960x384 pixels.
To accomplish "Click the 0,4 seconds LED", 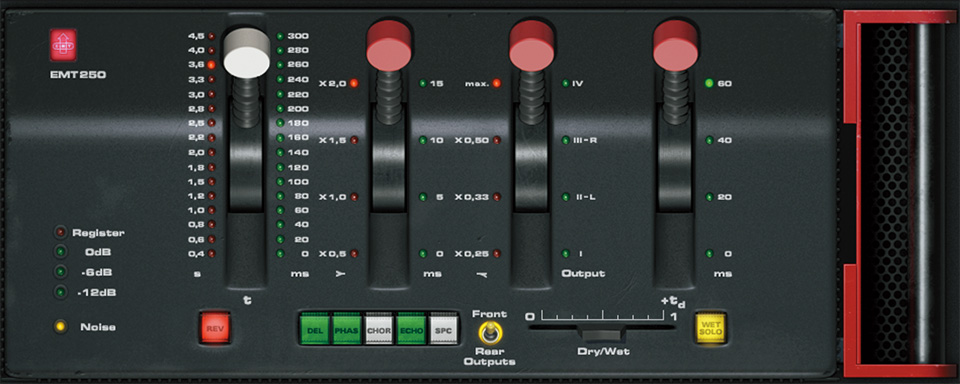I will tap(211, 254).
